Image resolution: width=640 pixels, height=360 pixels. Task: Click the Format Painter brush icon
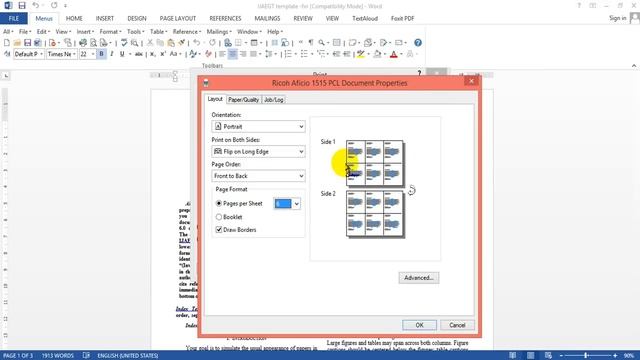coord(182,42)
